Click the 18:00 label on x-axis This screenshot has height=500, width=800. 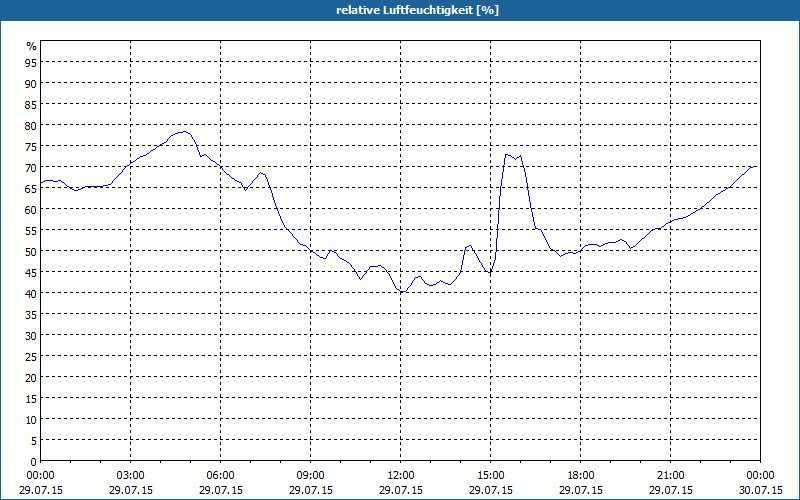581,475
